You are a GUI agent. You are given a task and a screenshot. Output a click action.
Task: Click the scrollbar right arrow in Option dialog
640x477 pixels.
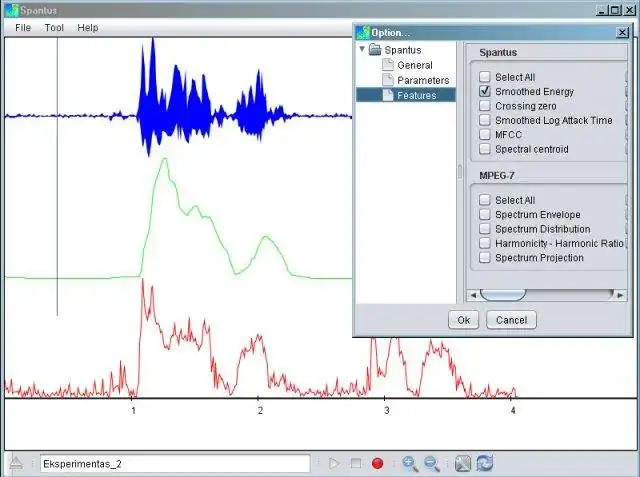[x=620, y=295]
